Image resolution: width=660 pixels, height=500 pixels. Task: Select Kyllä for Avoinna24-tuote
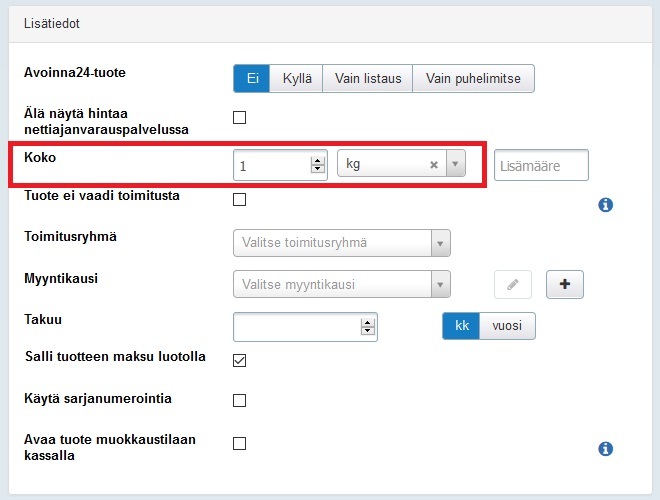296,79
